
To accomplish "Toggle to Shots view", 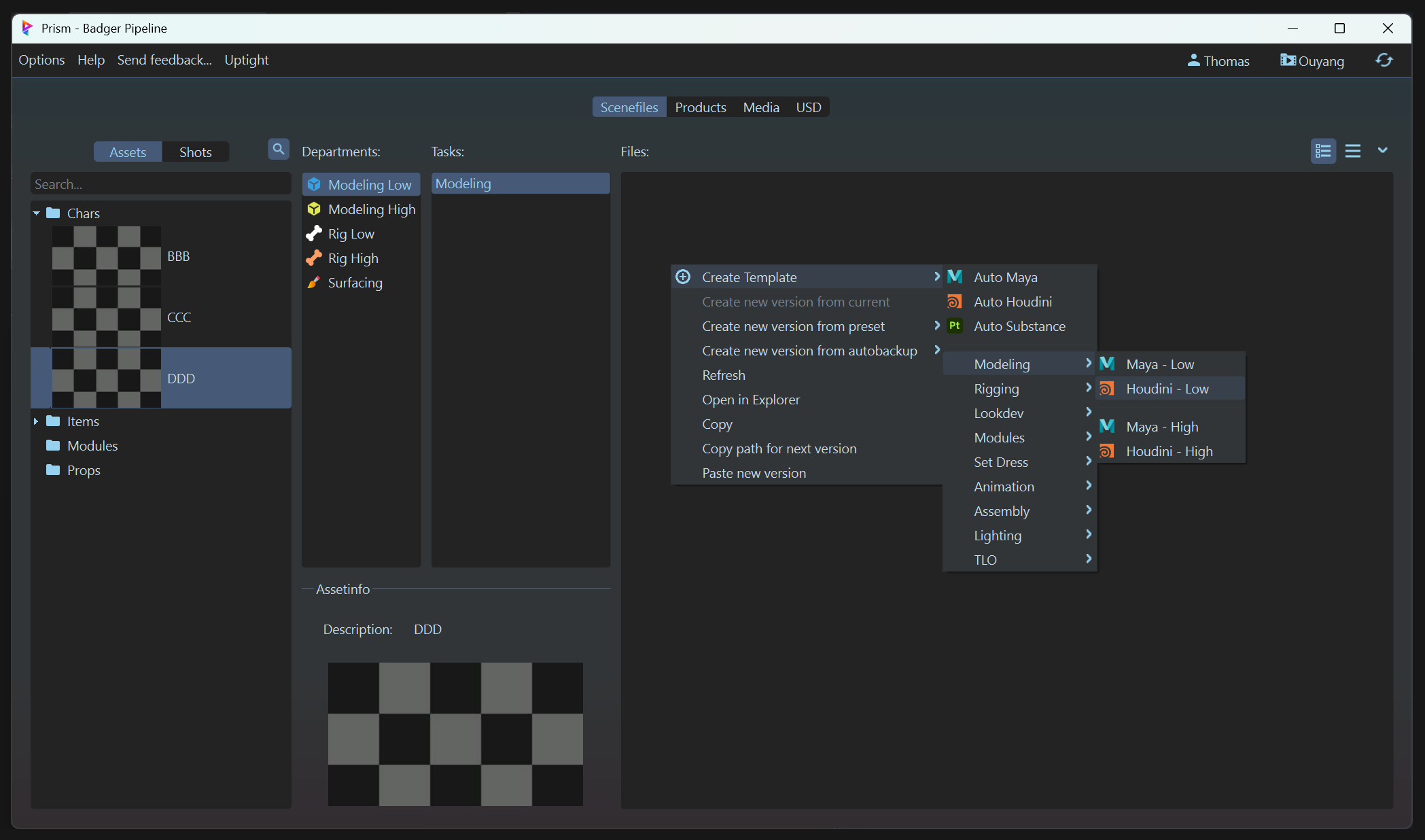I will click(195, 152).
